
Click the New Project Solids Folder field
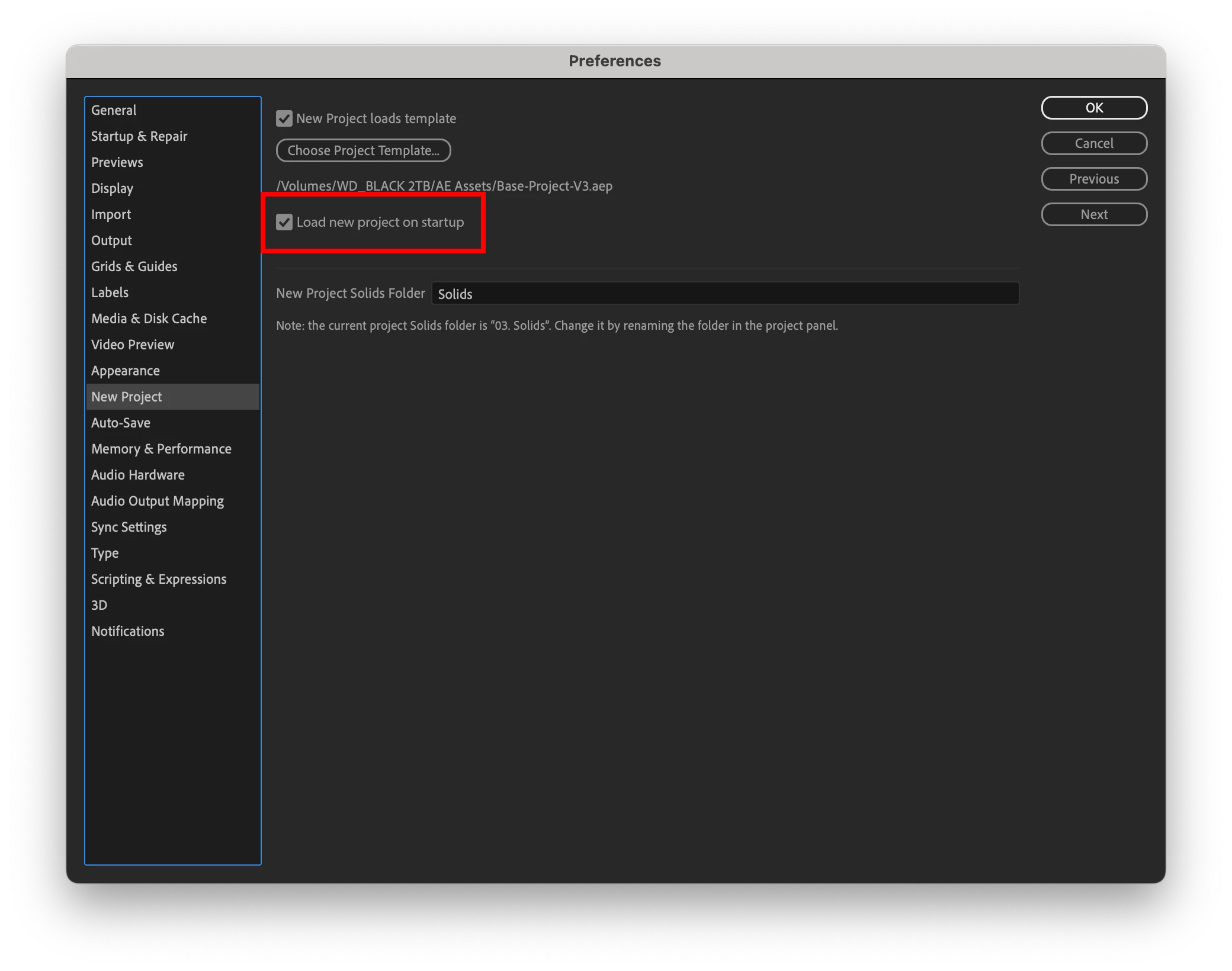click(x=724, y=294)
